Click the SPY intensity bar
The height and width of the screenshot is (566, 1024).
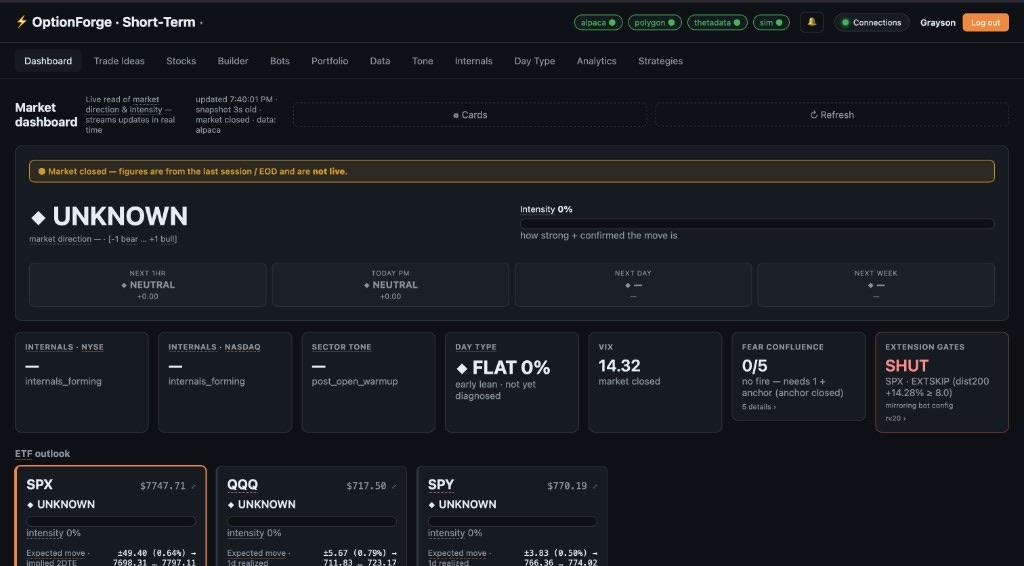pos(512,522)
